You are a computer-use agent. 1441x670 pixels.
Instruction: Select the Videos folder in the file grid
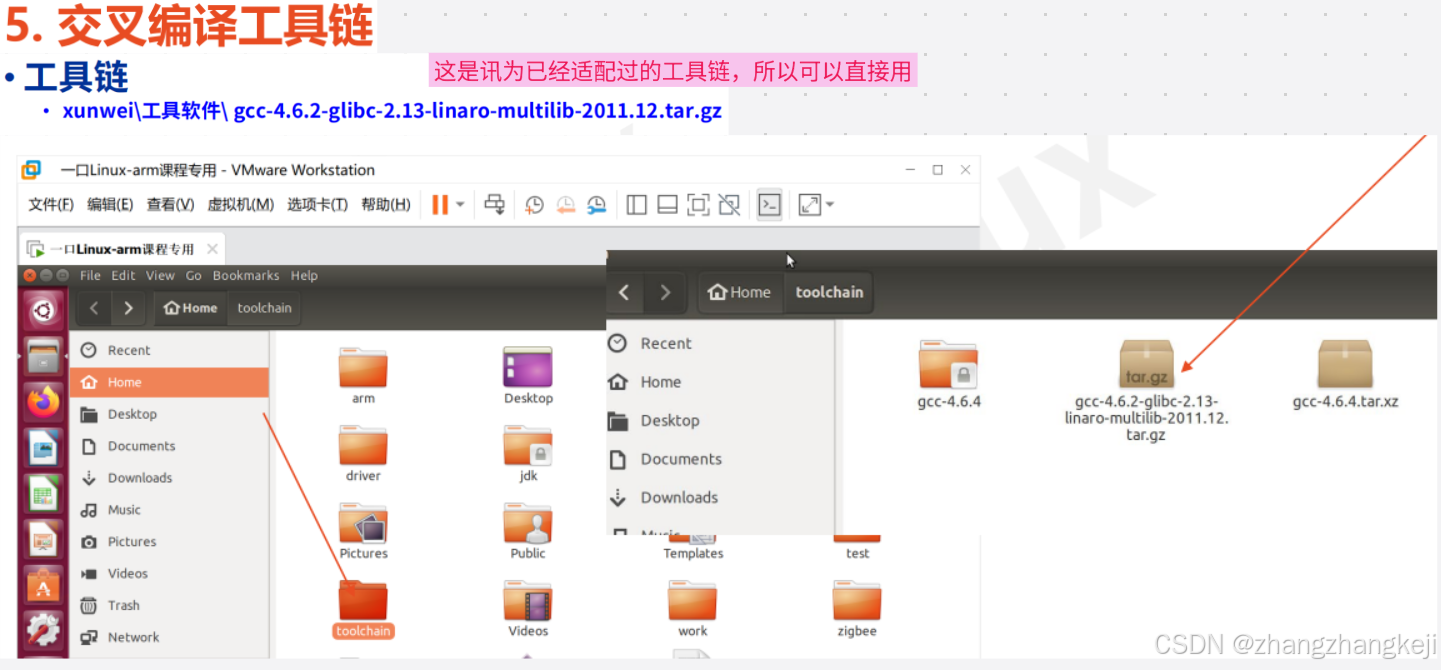[528, 608]
